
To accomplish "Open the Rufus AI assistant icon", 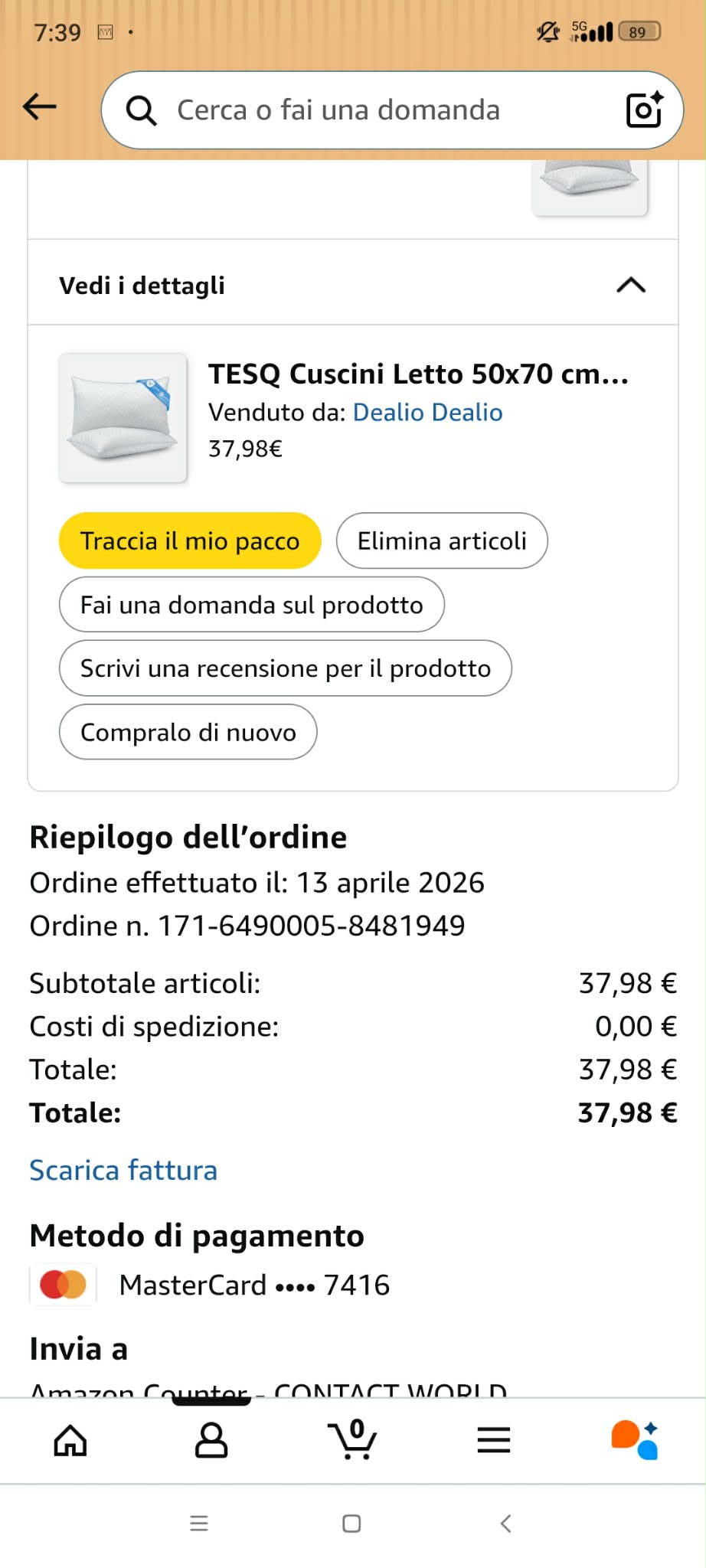I will [635, 1440].
